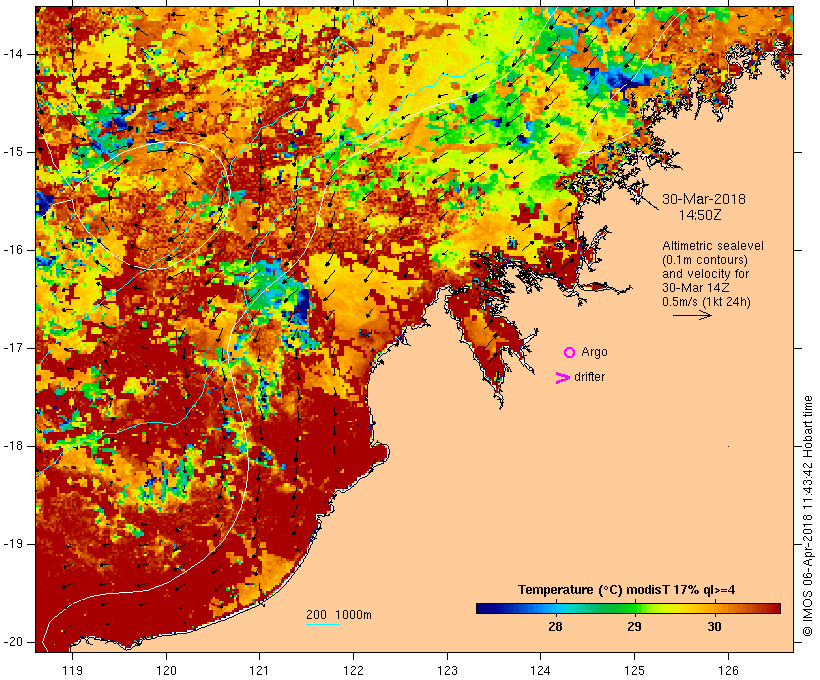Click the 'and velocity for' caption line
The image size is (820, 680).
(x=705, y=274)
